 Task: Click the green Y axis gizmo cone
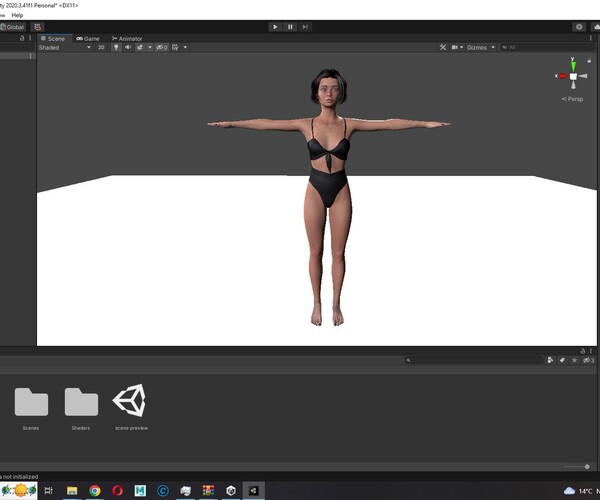click(x=573, y=65)
